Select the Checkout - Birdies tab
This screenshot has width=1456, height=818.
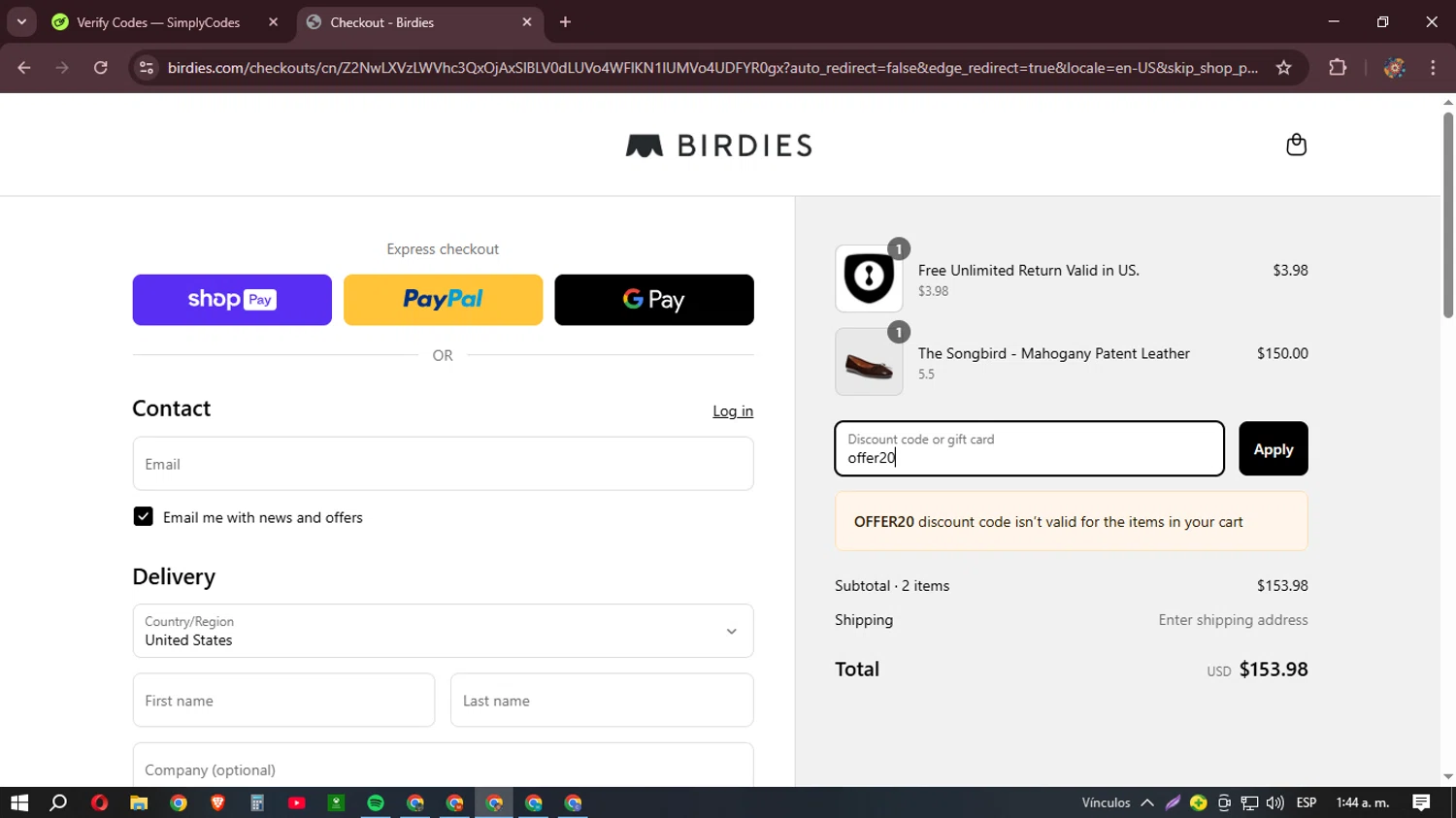coord(420,22)
